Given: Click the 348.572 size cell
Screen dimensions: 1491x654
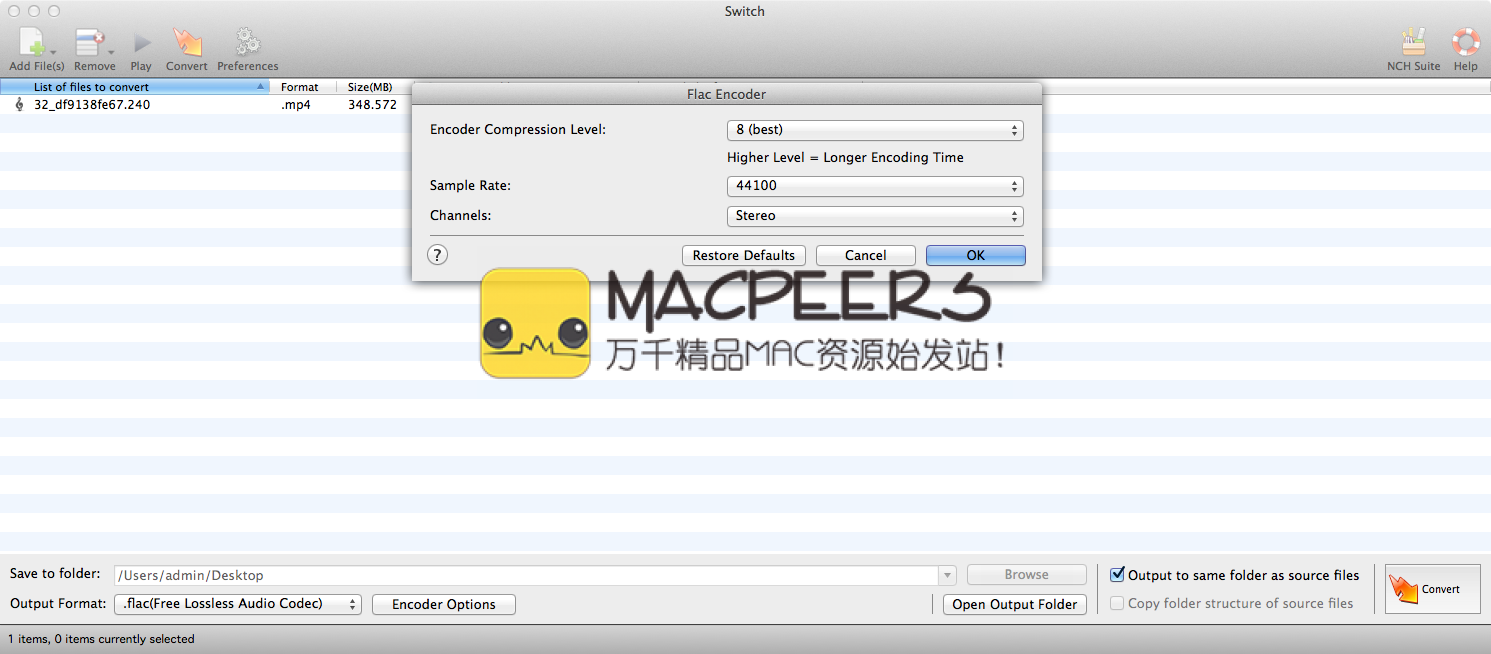Looking at the screenshot, I should tap(372, 104).
